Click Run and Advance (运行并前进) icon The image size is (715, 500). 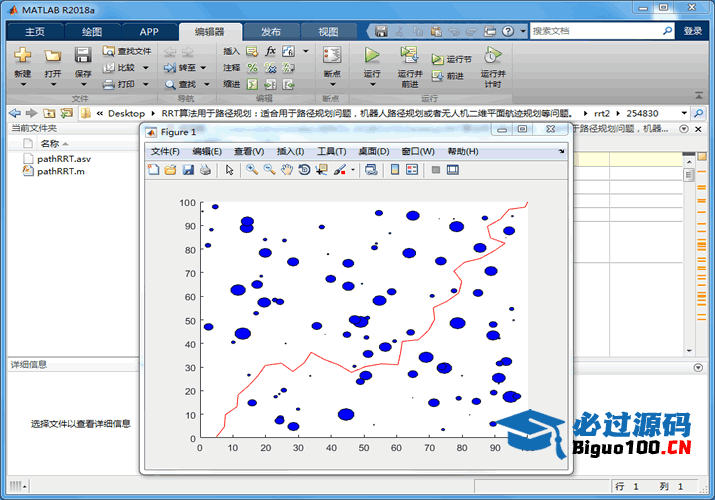point(409,55)
